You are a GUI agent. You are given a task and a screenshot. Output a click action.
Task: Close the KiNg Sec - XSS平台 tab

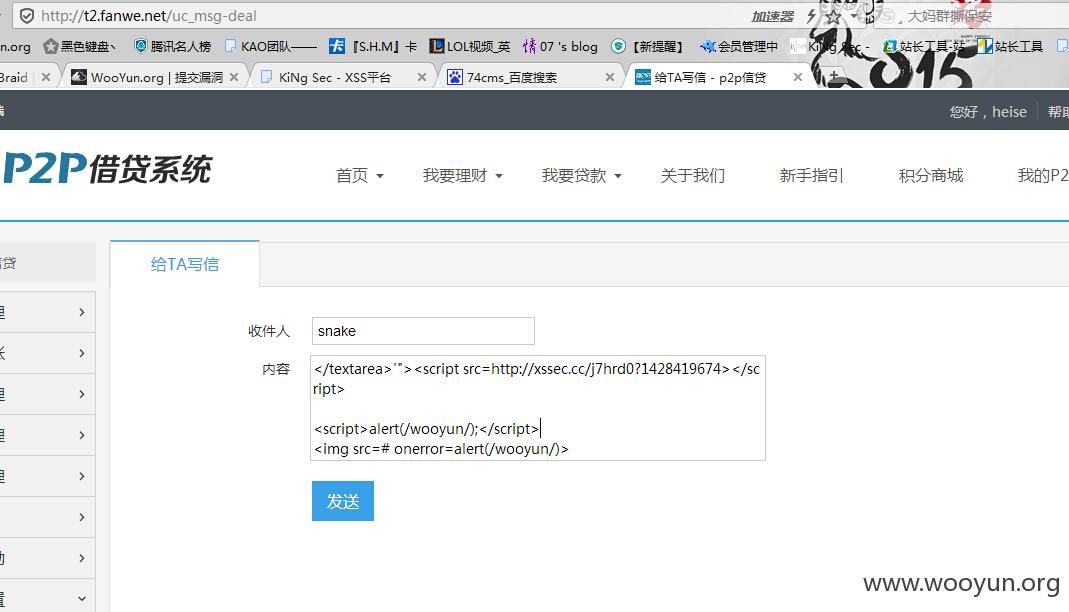pos(422,77)
